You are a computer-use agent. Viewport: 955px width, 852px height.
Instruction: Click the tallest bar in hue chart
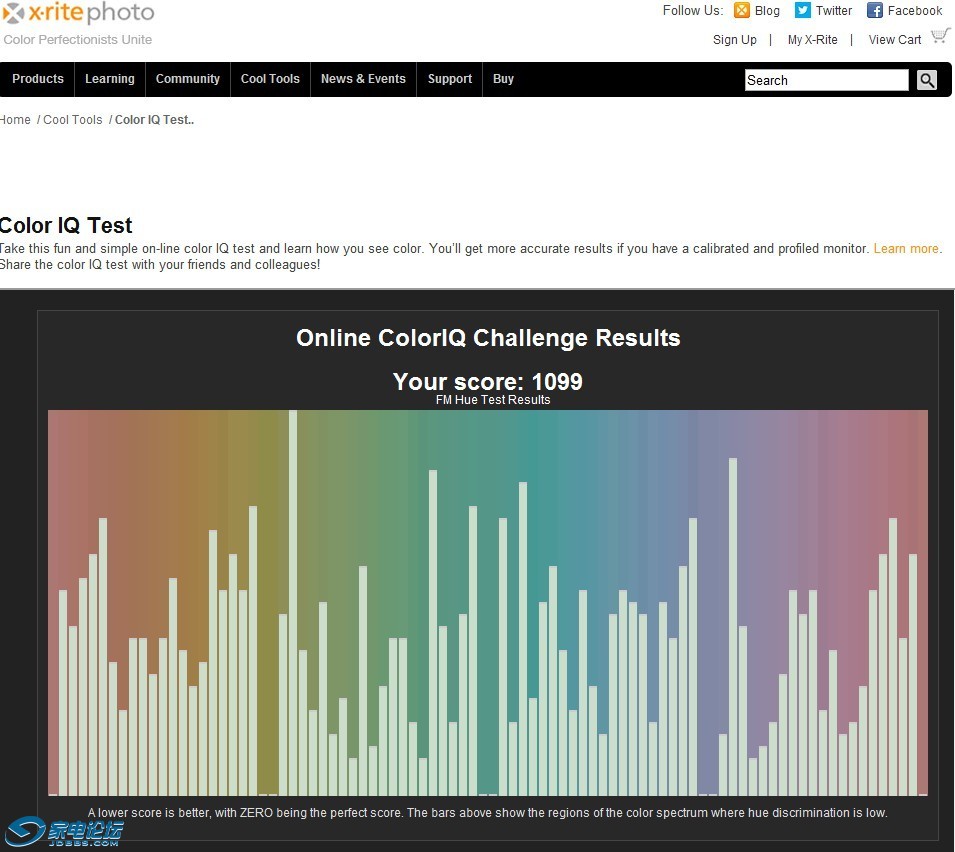pyautogui.click(x=293, y=602)
